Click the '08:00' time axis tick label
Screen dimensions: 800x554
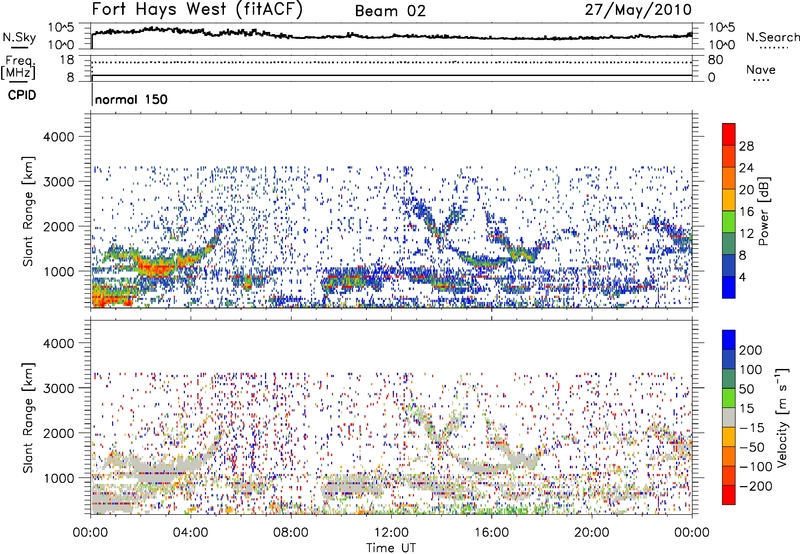coord(291,533)
